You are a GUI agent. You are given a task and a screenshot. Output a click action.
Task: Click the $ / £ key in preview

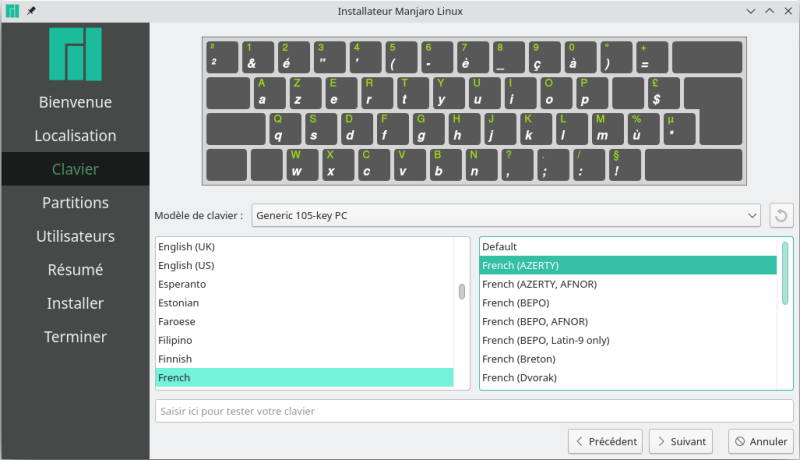tap(664, 93)
